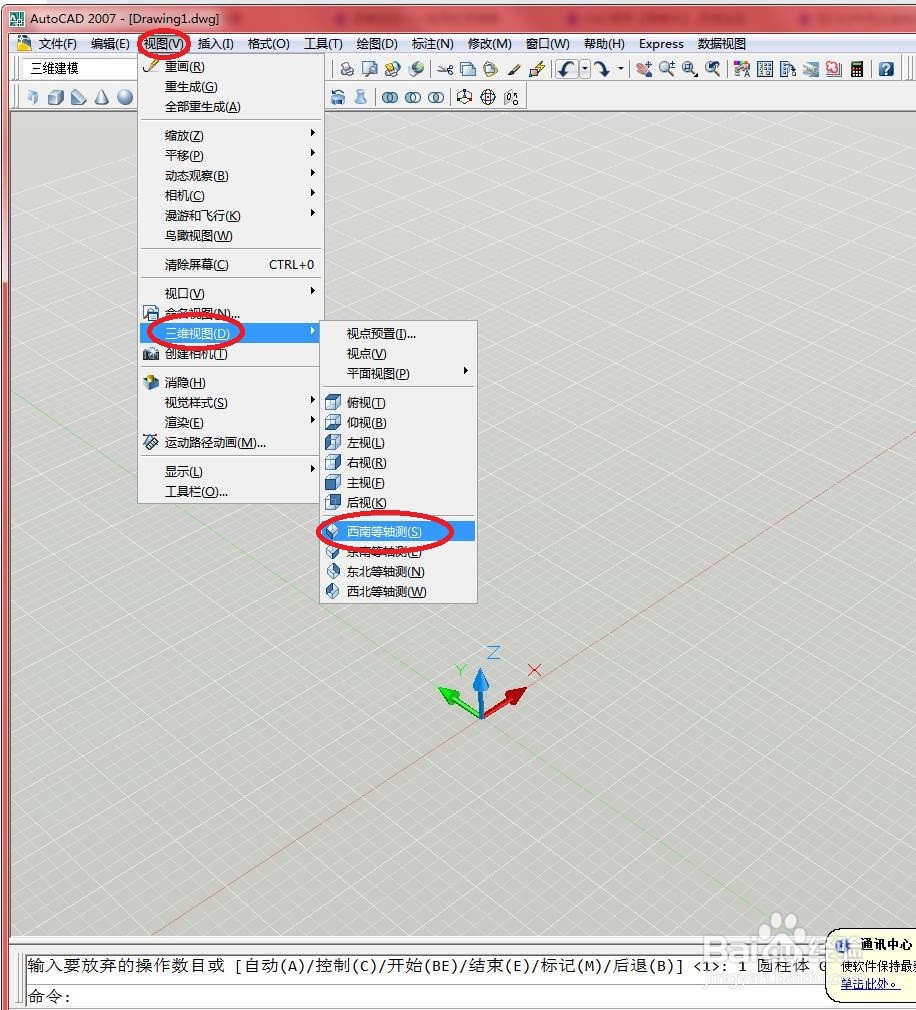Image resolution: width=916 pixels, height=1010 pixels.
Task: Expand the 平移(P) submenu
Action: pyautogui.click(x=230, y=155)
